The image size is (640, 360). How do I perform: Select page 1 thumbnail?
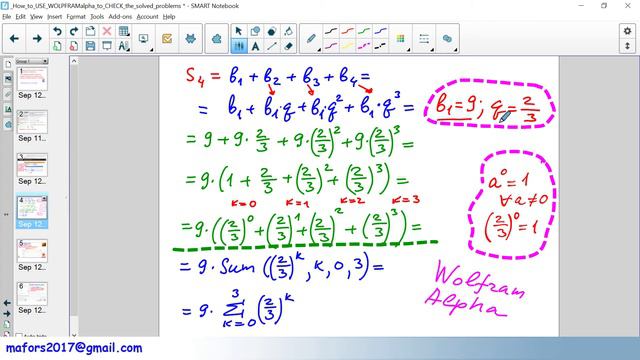pyautogui.click(x=32, y=79)
